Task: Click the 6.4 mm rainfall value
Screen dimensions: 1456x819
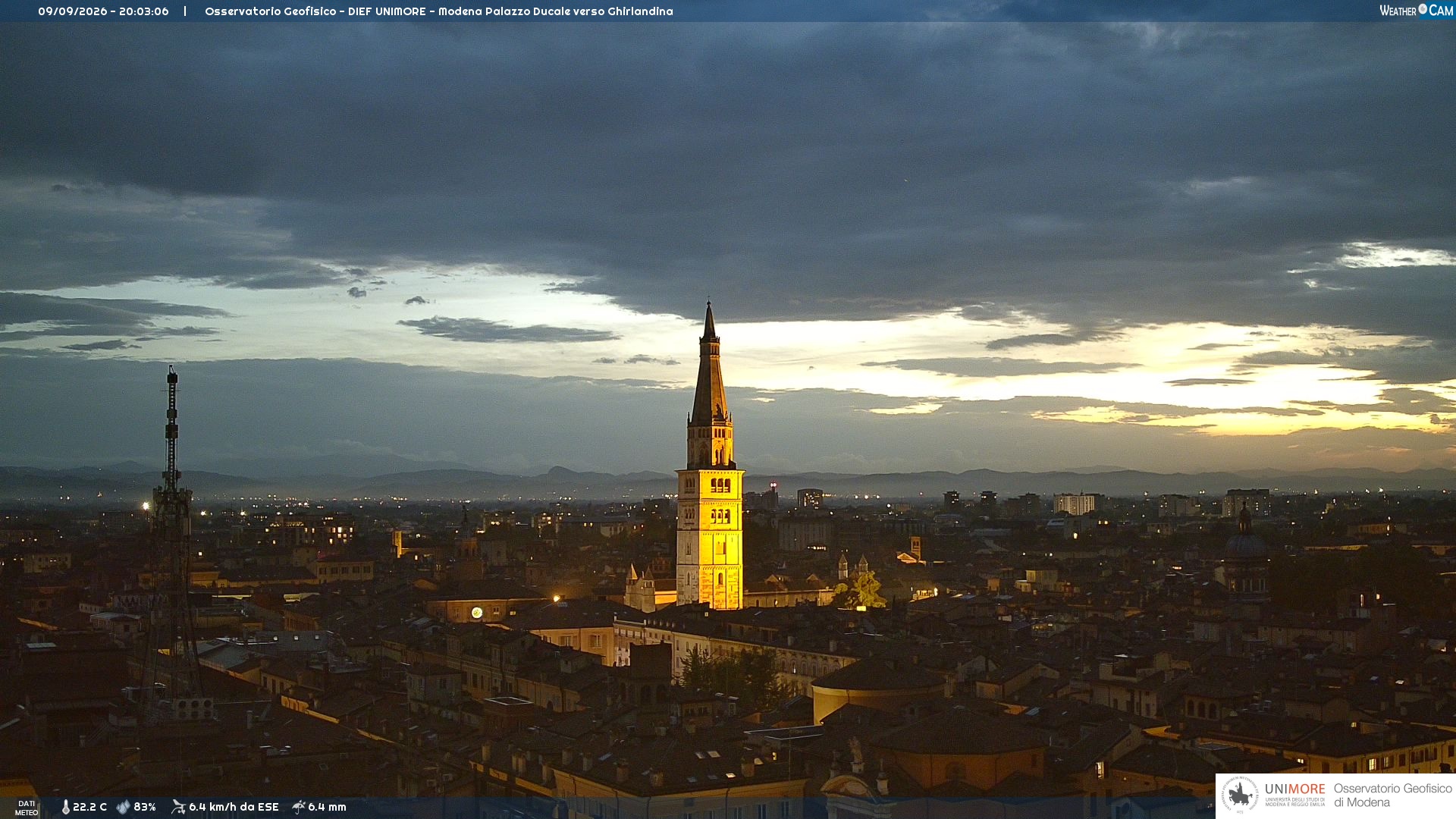Action: [x=327, y=807]
